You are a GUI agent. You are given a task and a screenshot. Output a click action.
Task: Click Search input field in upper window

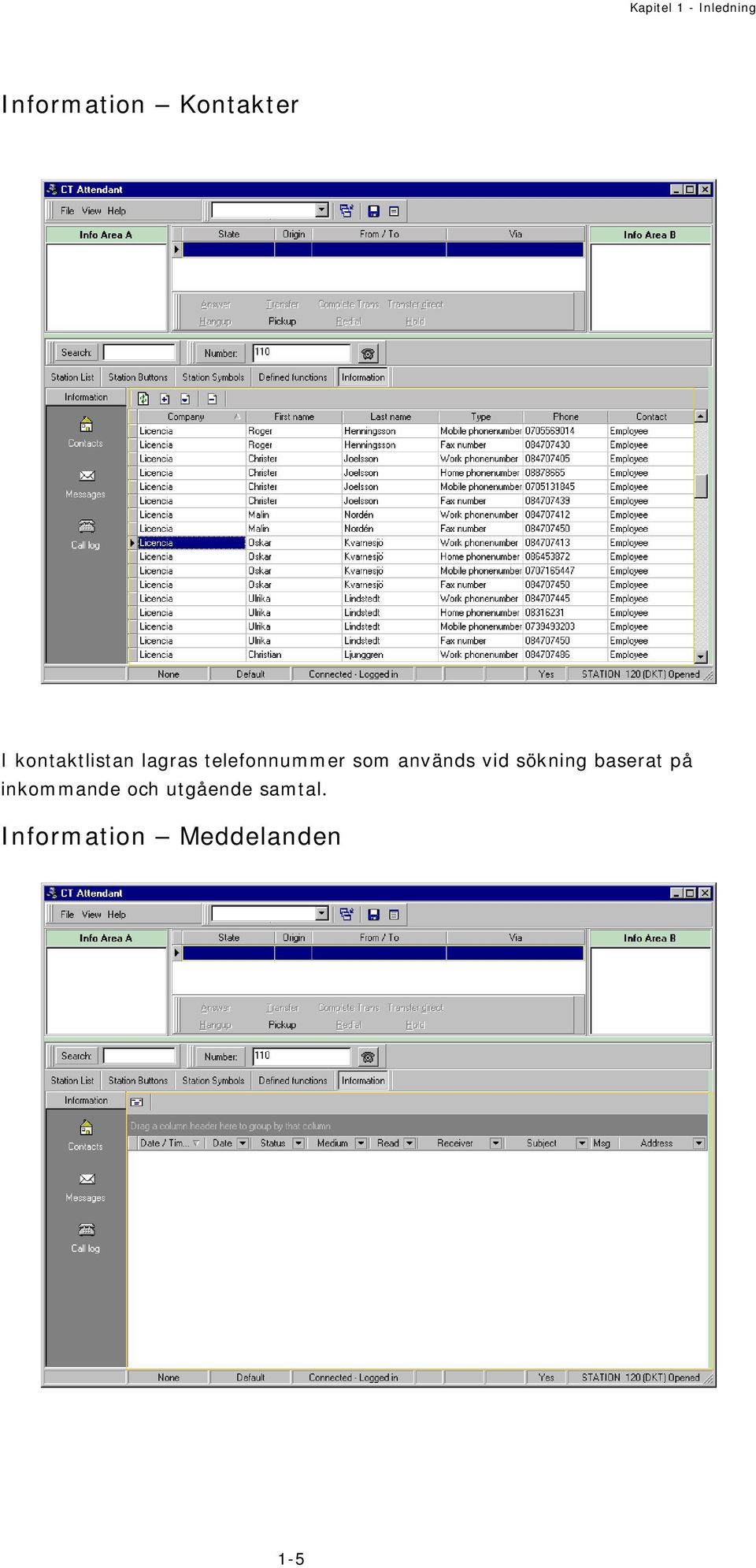coord(139,352)
